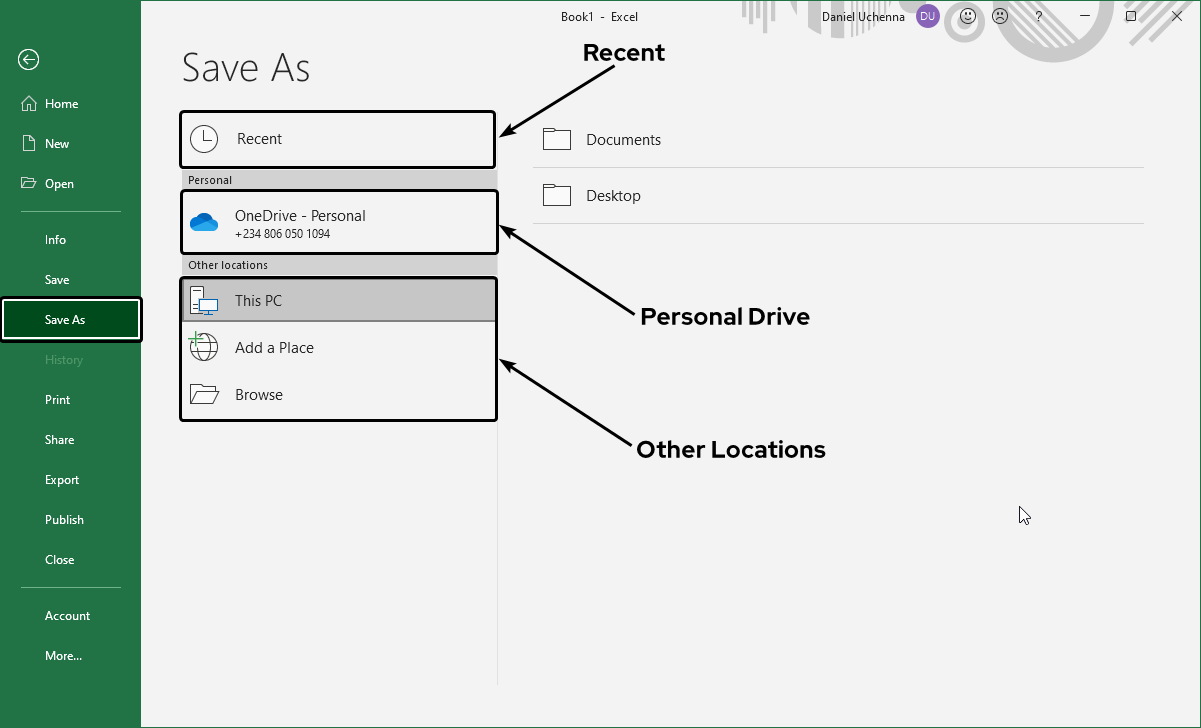This screenshot has height=728, width=1201.
Task: Click the Browse folder icon
Action: point(204,395)
